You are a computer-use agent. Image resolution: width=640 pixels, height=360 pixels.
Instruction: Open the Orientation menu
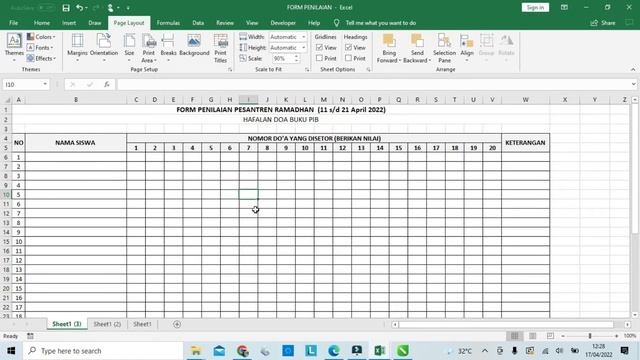click(104, 48)
